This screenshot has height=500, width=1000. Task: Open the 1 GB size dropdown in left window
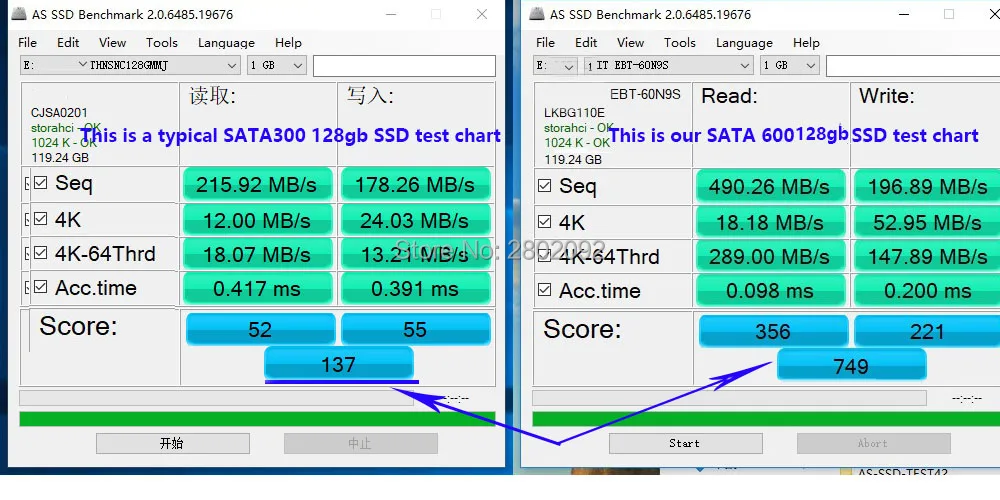277,65
